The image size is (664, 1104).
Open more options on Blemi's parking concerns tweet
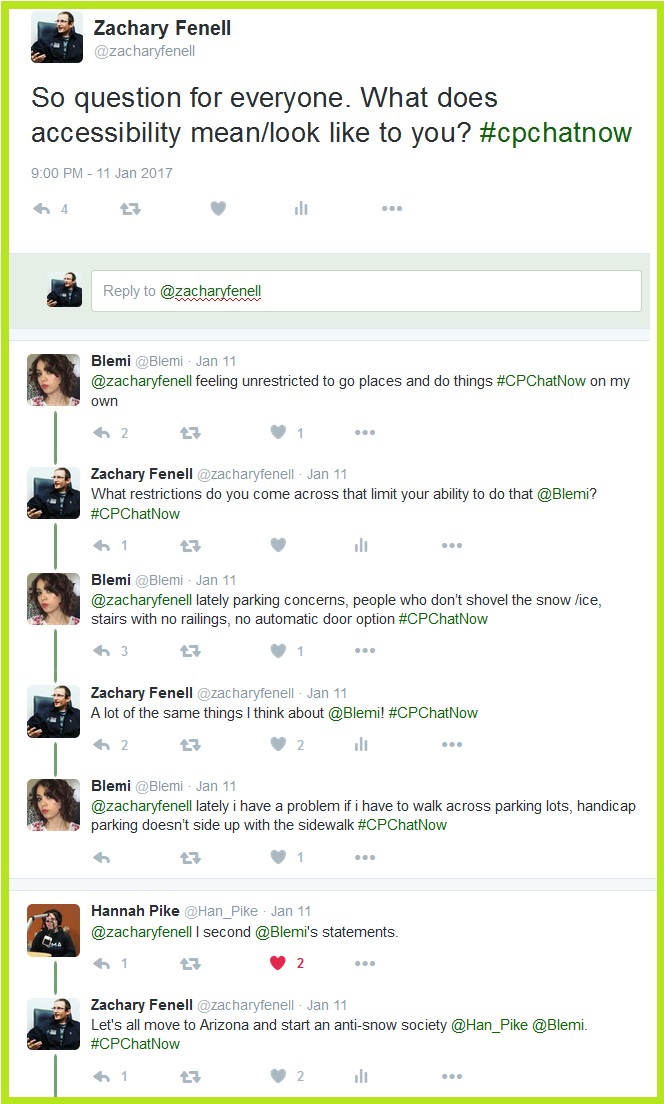tap(365, 651)
